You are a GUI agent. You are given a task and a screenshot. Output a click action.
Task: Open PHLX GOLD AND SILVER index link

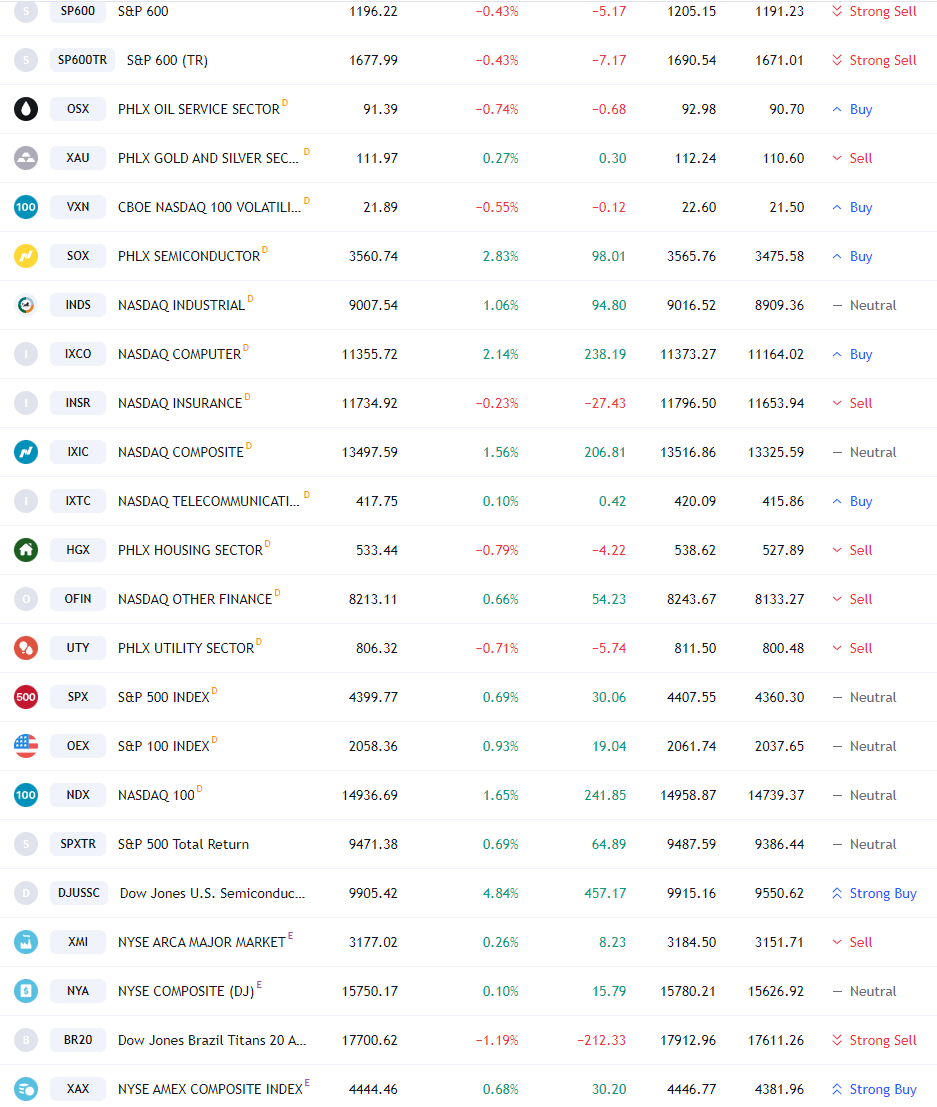pos(208,158)
